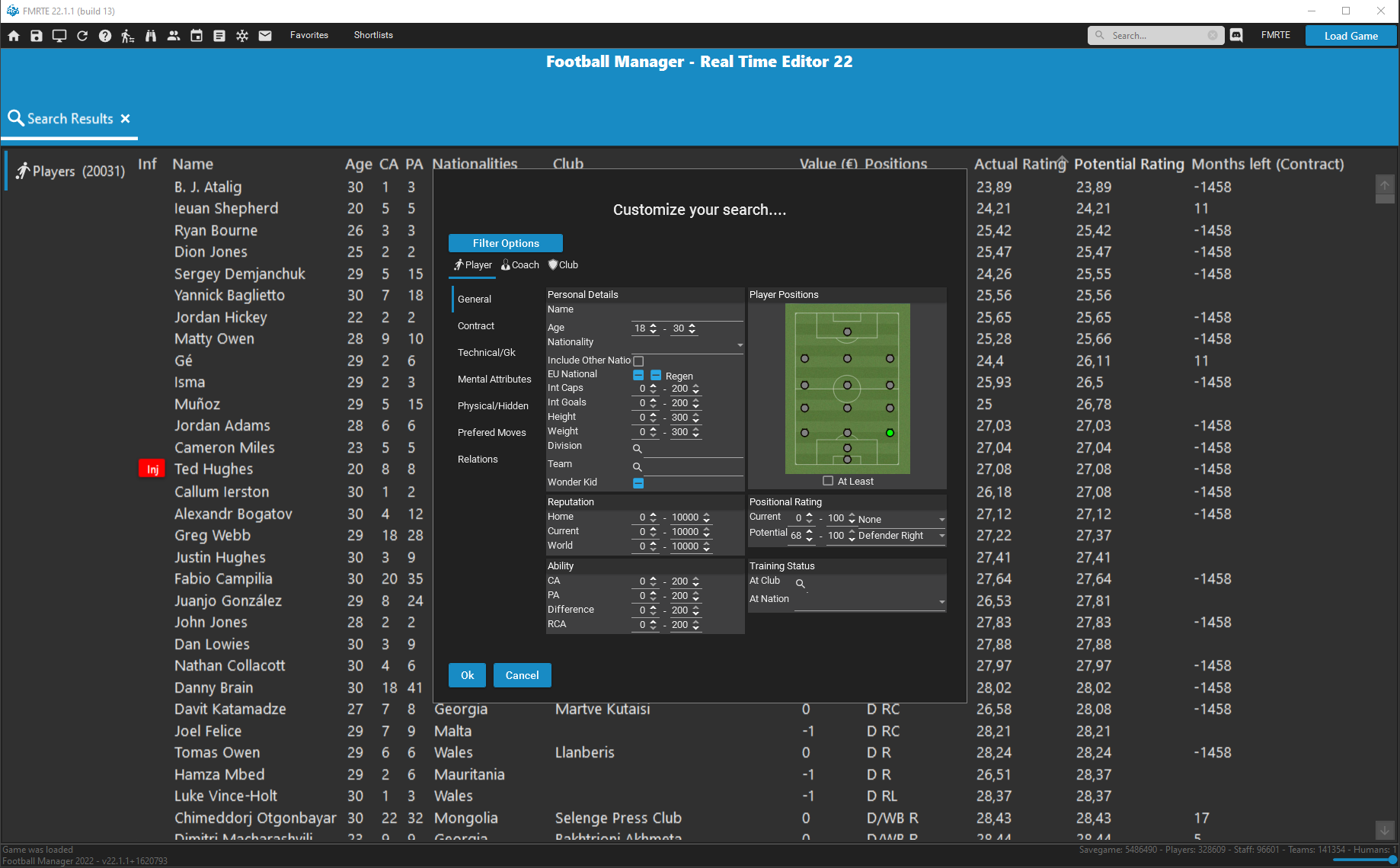The image size is (1400, 868).
Task: Click the snowflake freeze icon
Action: point(242,36)
